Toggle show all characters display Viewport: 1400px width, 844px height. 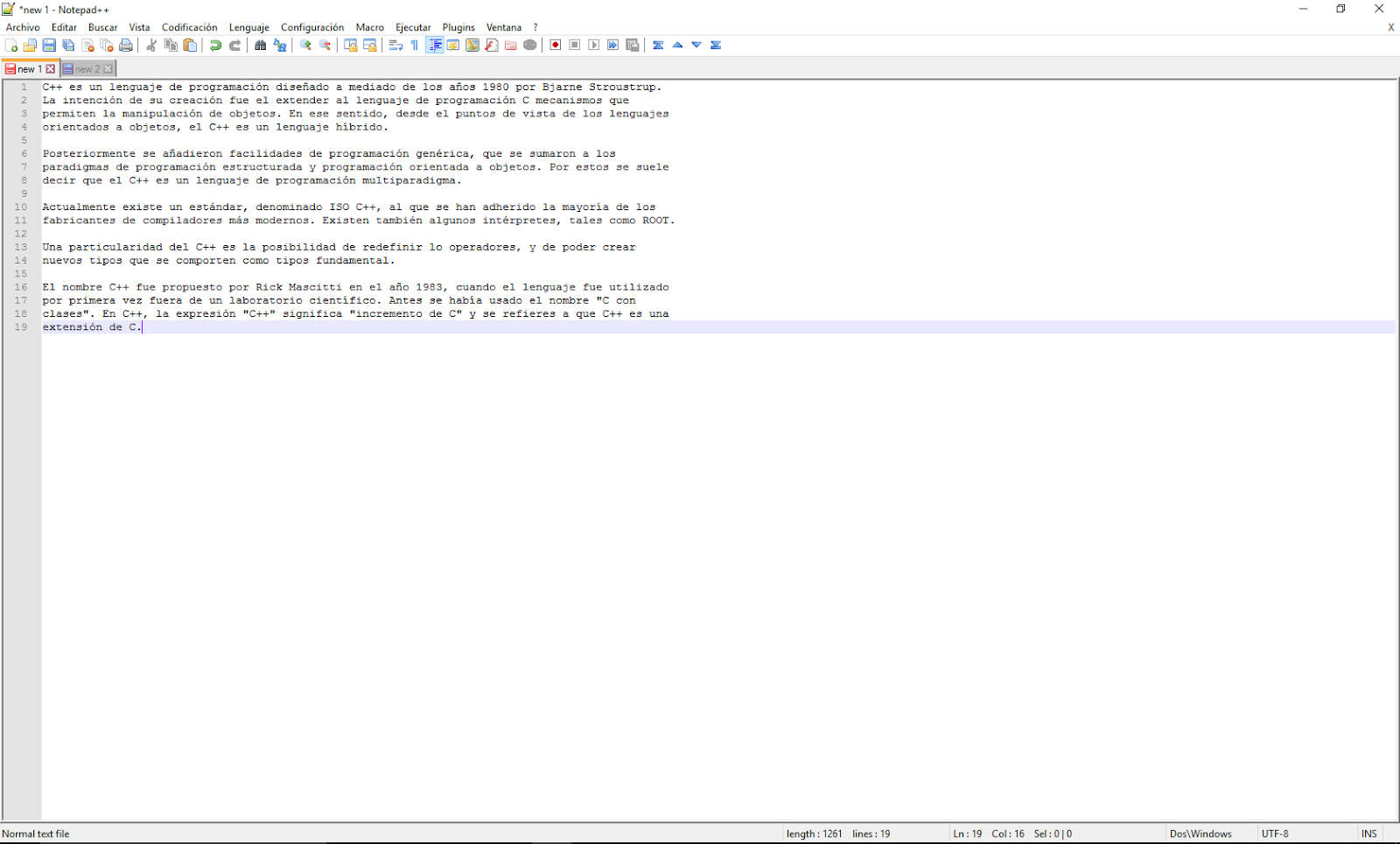point(415,45)
